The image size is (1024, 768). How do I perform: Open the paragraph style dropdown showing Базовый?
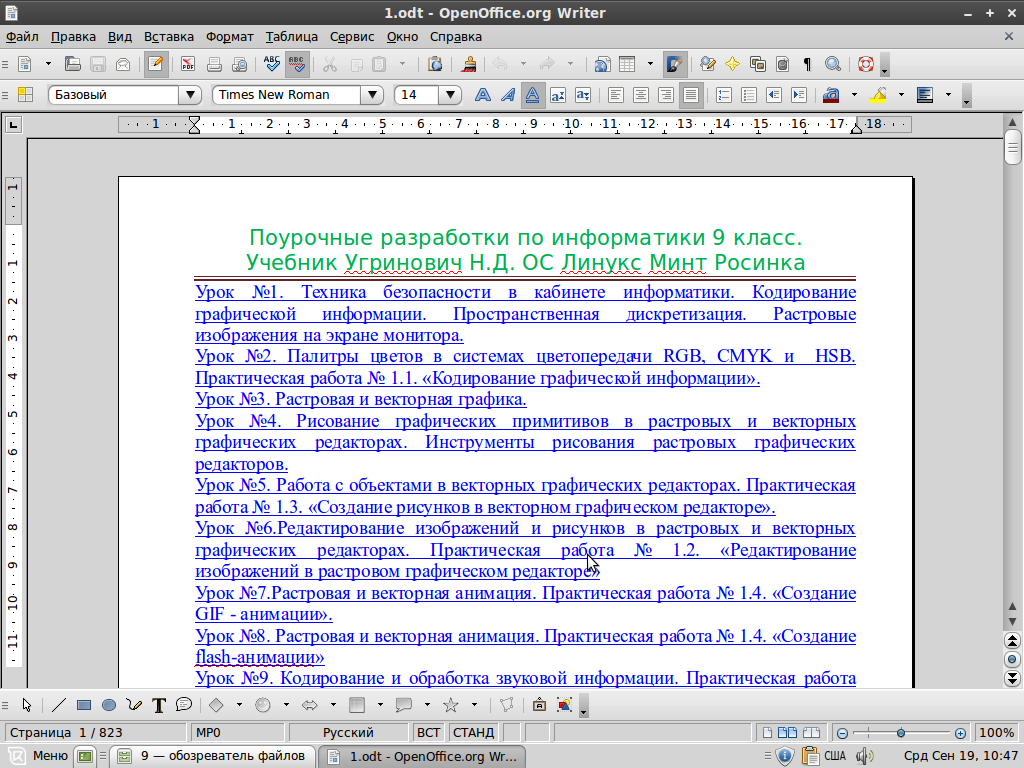(190, 95)
